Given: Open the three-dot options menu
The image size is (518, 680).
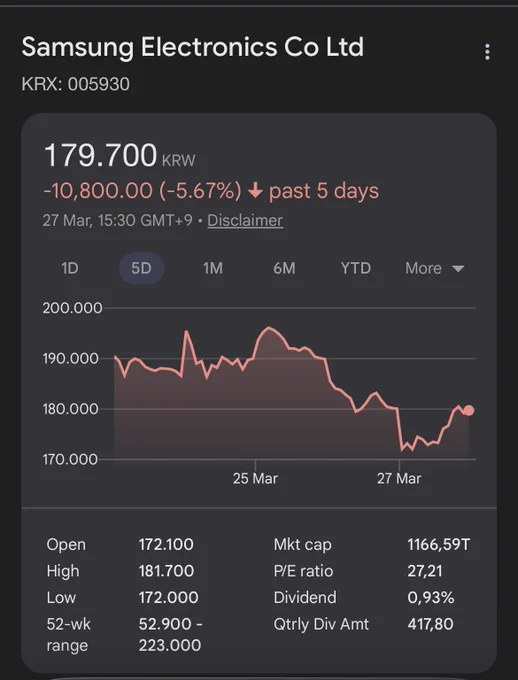Looking at the screenshot, I should coord(487,52).
